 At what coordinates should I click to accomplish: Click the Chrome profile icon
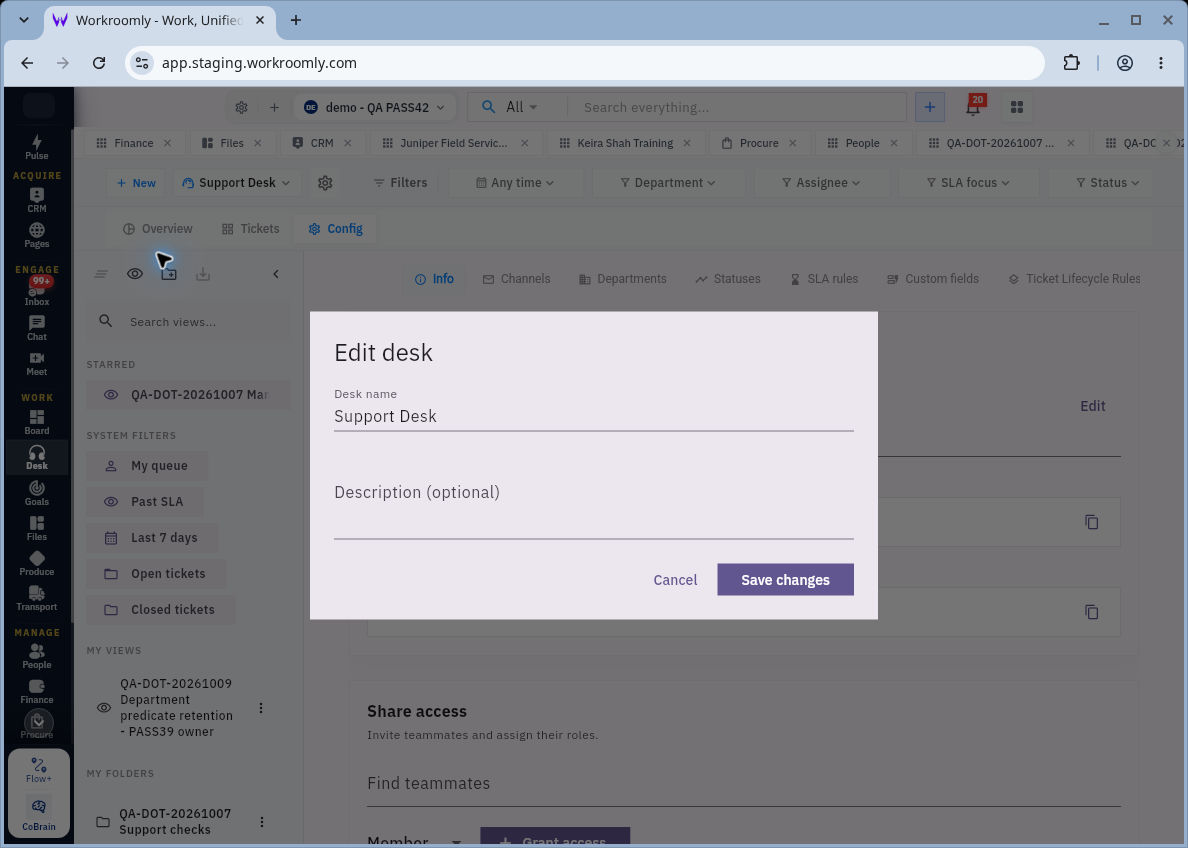pos(1125,63)
